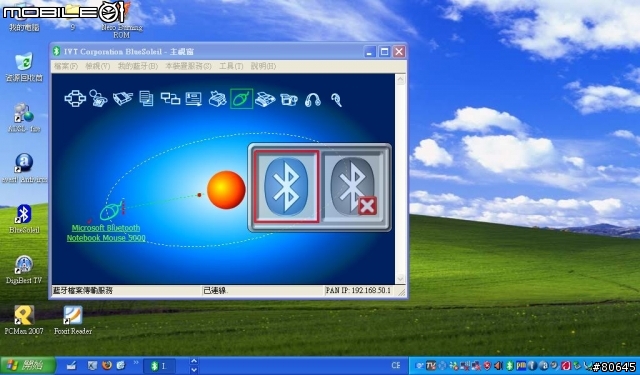Click the 已連線 status bar text

[x=216, y=291]
